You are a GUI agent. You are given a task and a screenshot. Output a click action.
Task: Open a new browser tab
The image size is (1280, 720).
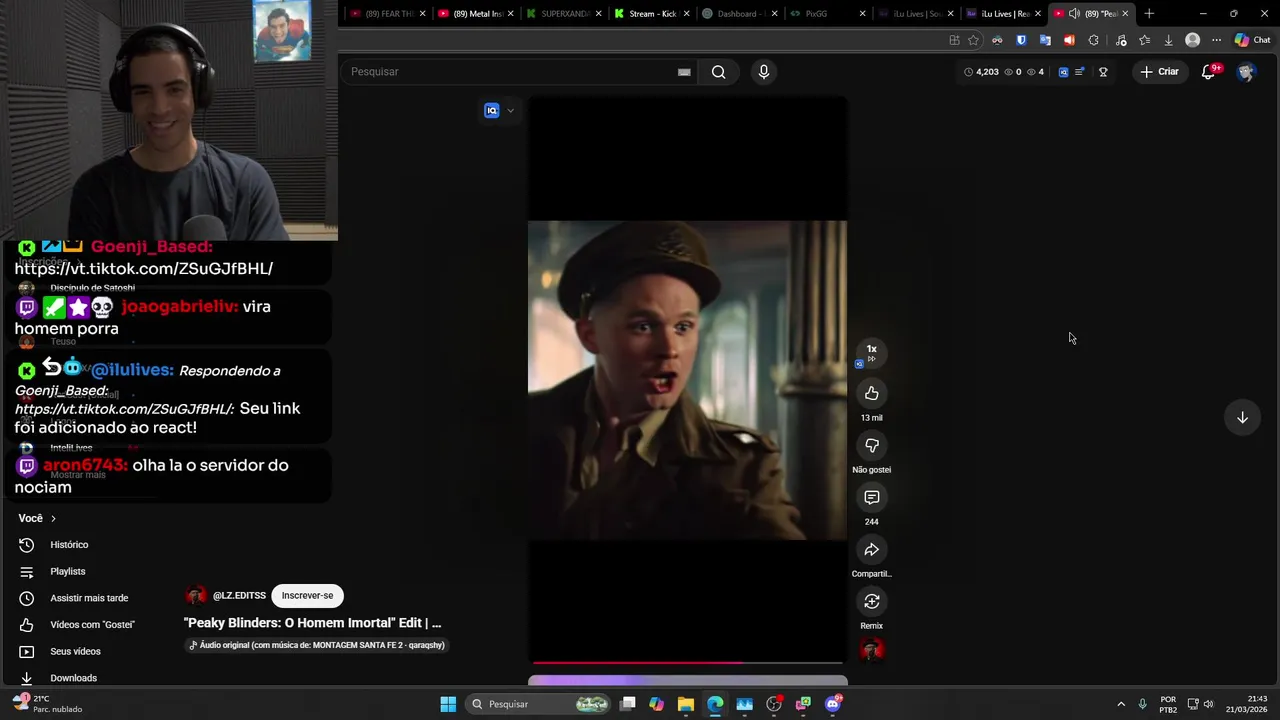pyautogui.click(x=1149, y=14)
